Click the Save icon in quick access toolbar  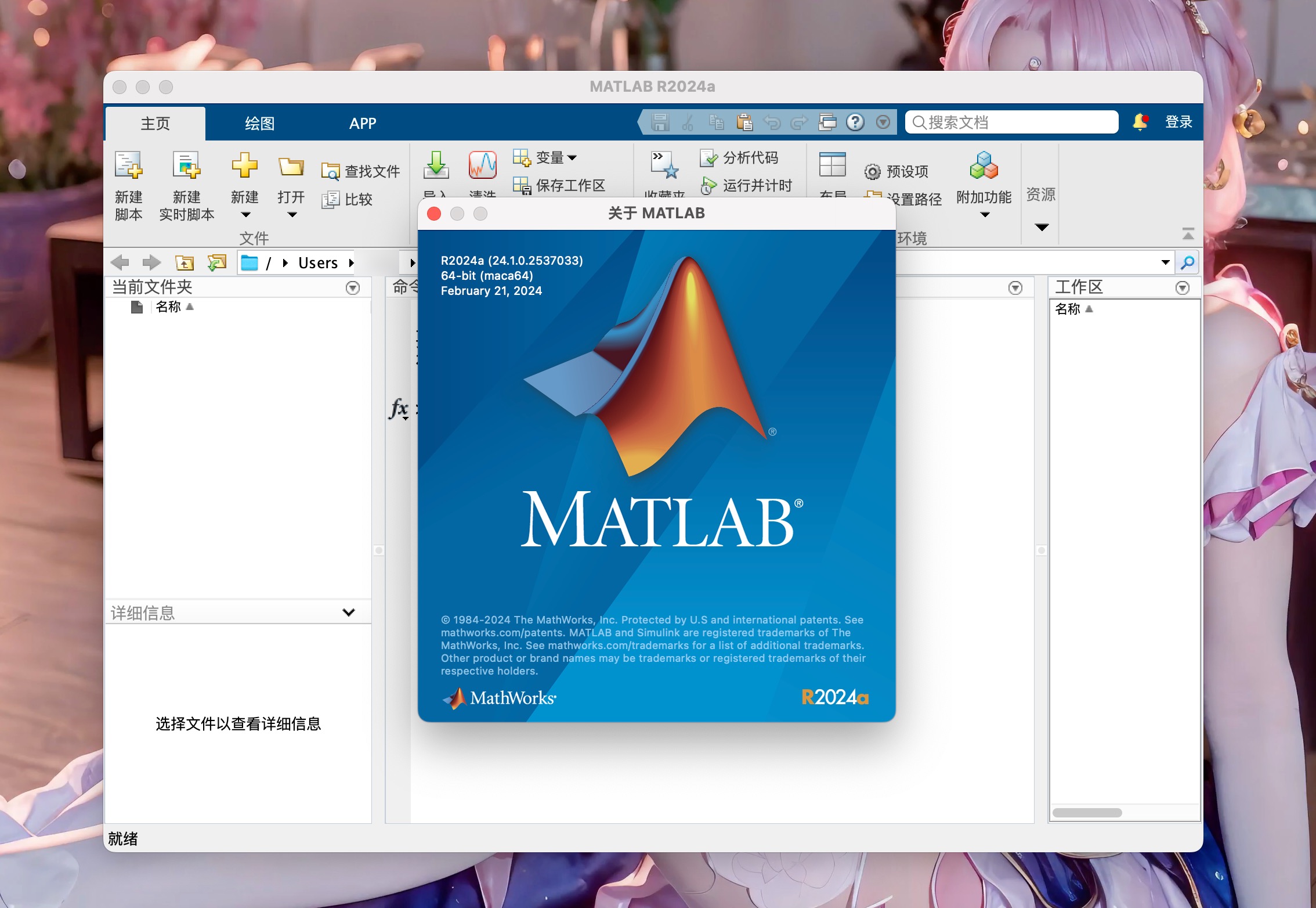pyautogui.click(x=660, y=122)
